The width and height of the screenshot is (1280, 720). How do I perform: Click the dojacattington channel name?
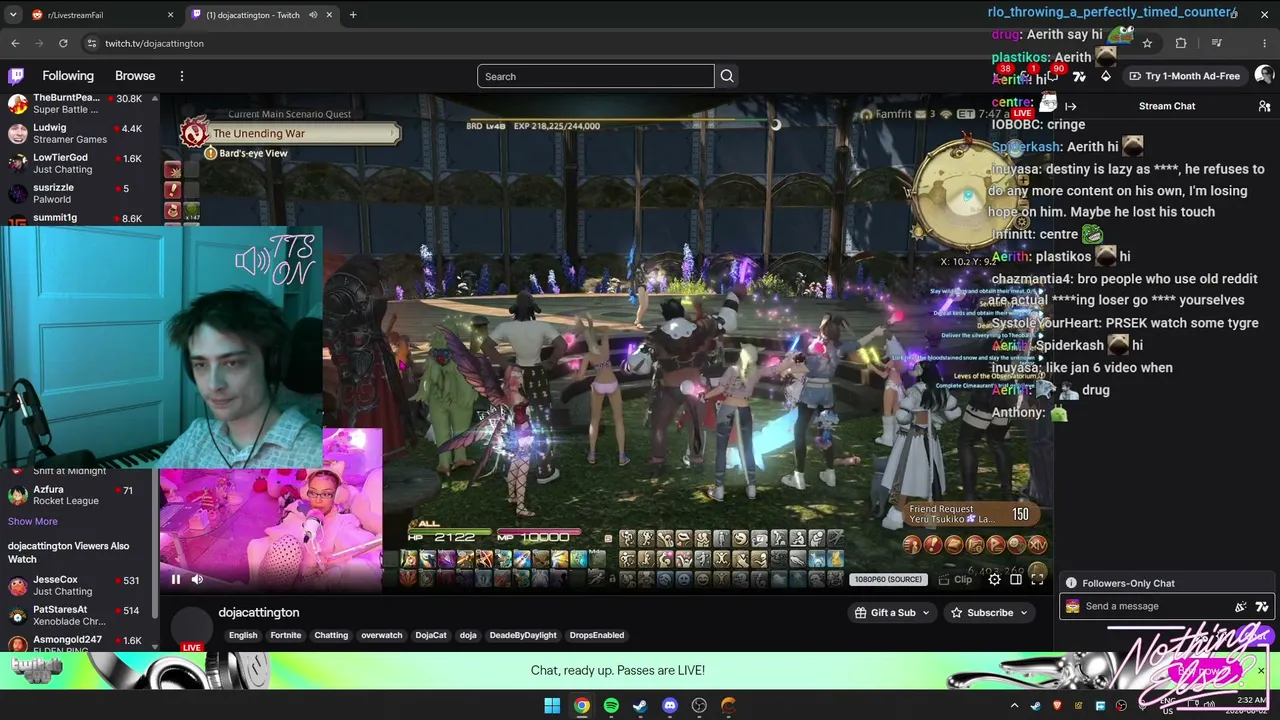[x=259, y=612]
